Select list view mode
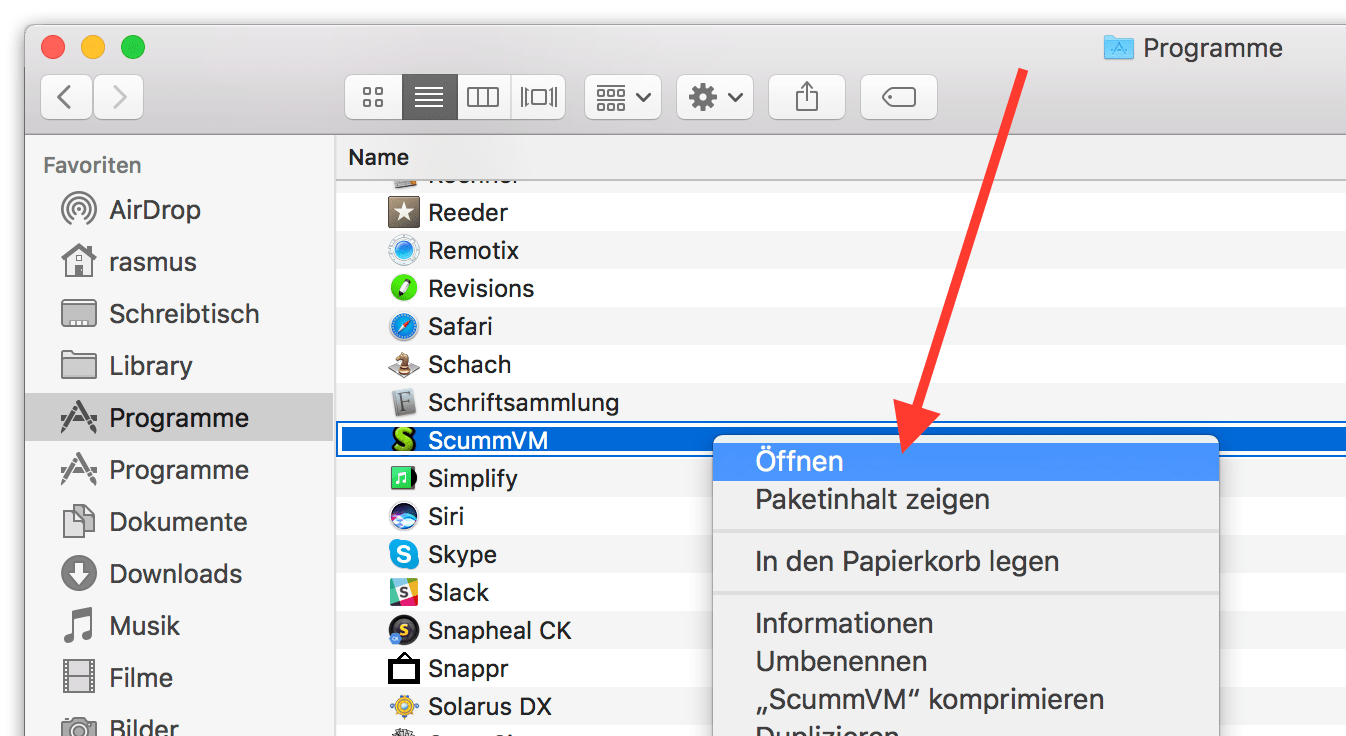The image size is (1346, 736). click(430, 97)
